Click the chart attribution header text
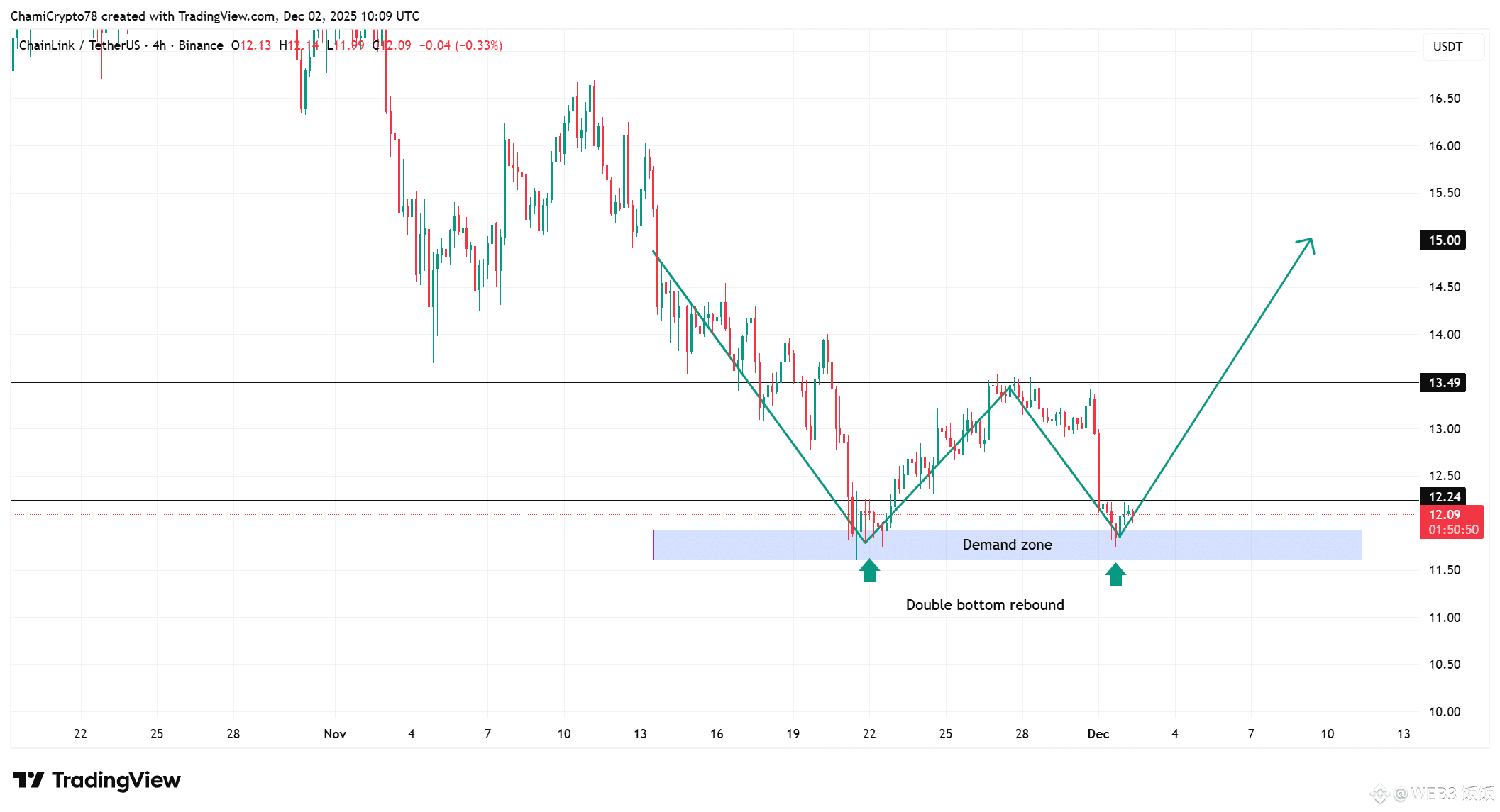 (214, 16)
